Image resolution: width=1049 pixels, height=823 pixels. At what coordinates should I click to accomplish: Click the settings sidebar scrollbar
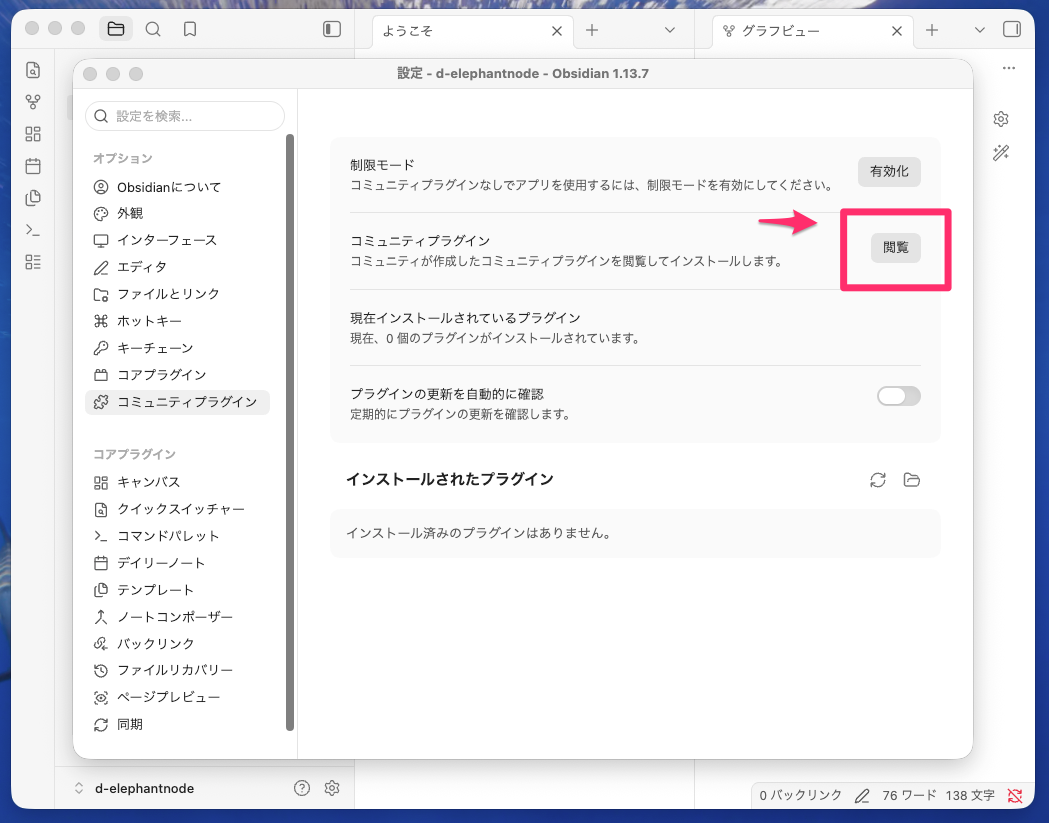[290, 432]
